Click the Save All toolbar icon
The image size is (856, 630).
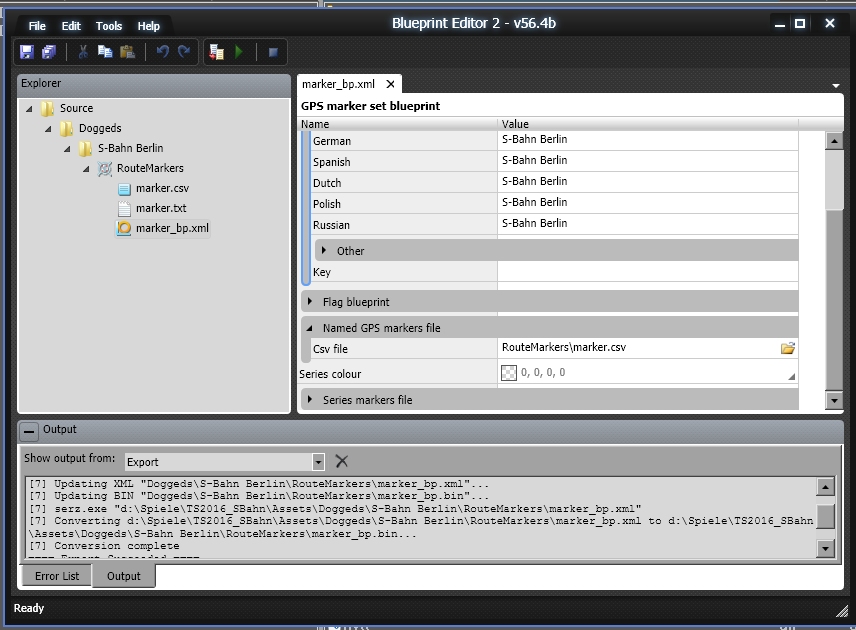48,52
